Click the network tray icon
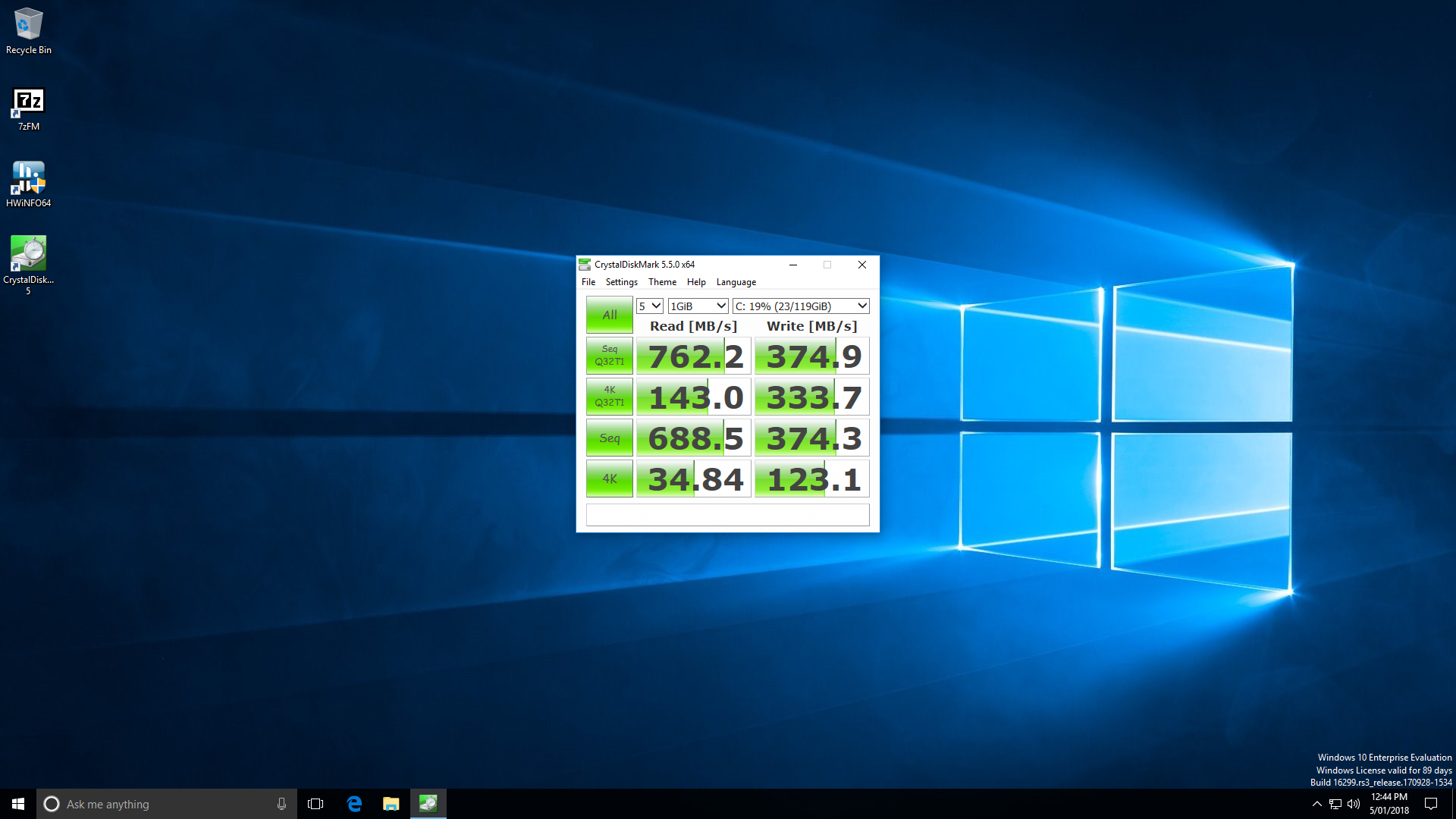 coord(1335,804)
